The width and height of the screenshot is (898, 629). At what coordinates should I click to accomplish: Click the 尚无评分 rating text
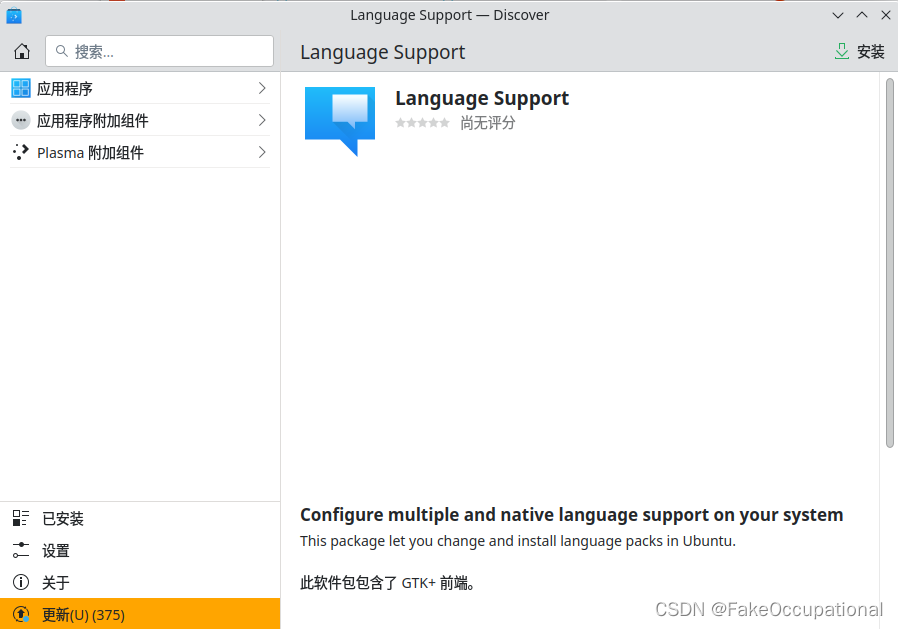[x=487, y=123]
